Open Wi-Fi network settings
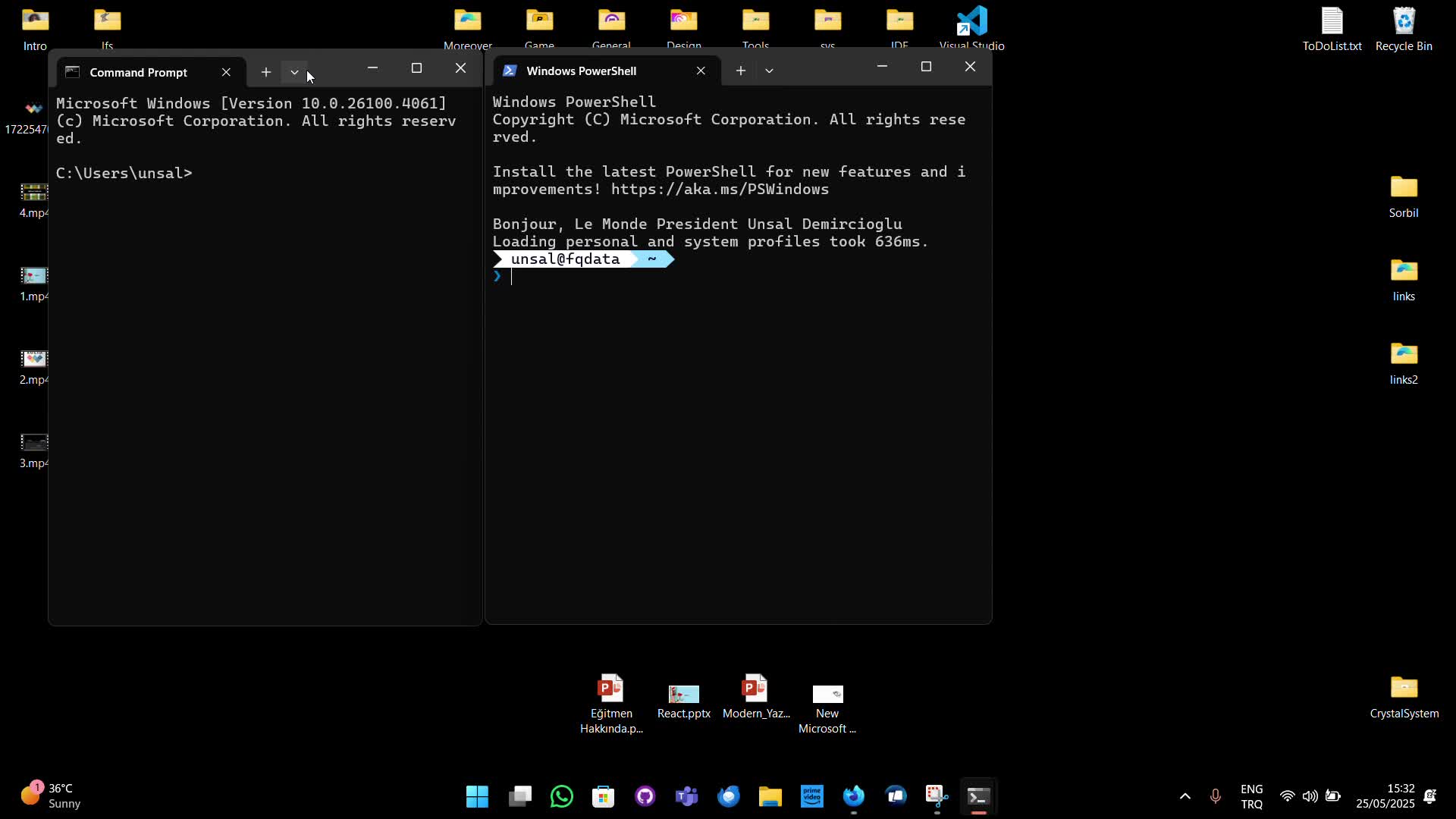The height and width of the screenshot is (819, 1456). (1287, 796)
